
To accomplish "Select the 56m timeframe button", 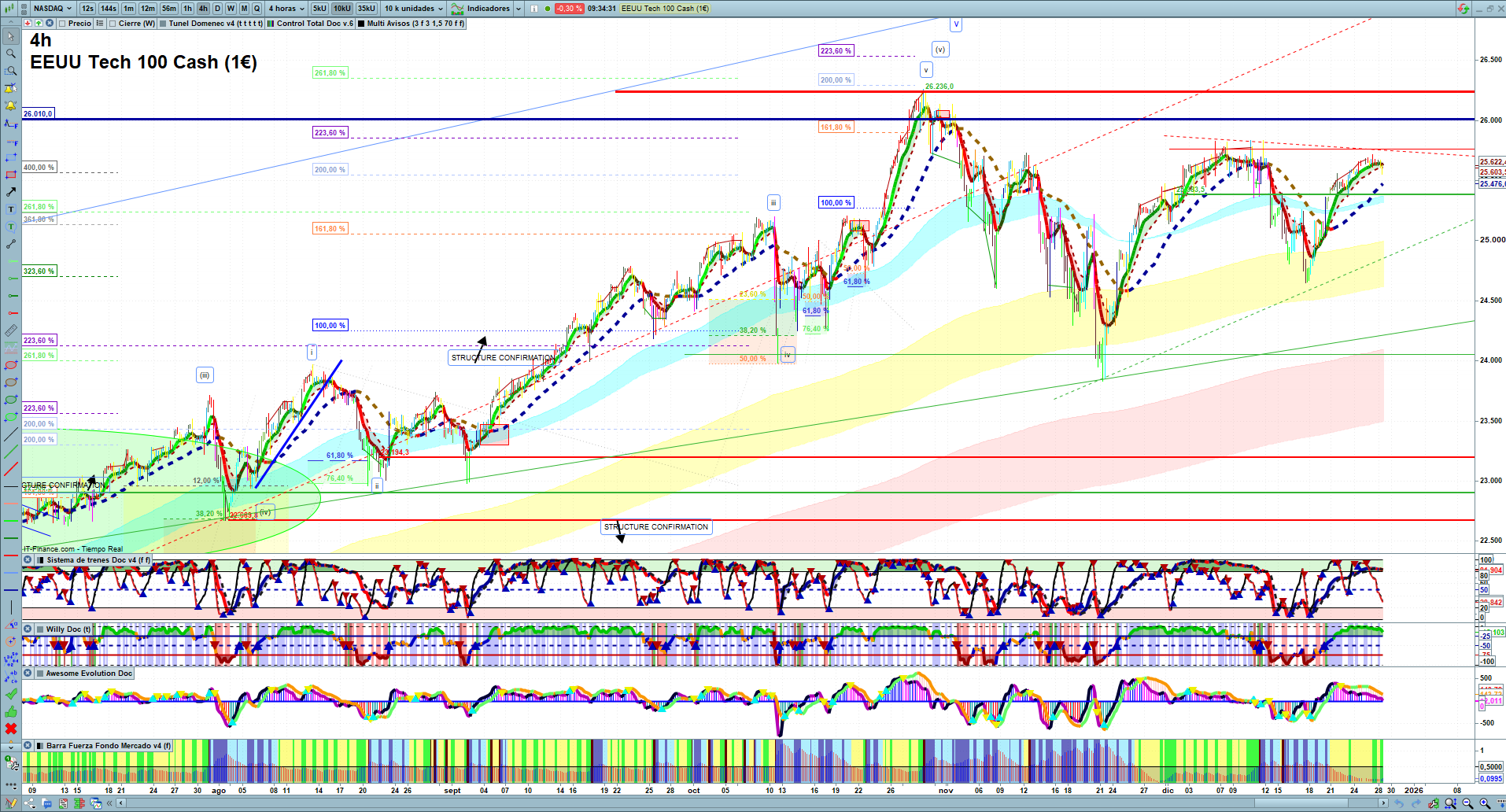I will tap(169, 9).
